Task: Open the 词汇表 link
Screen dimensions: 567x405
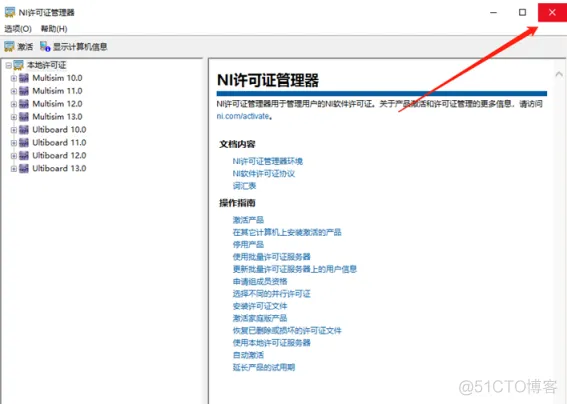Action: (x=244, y=186)
